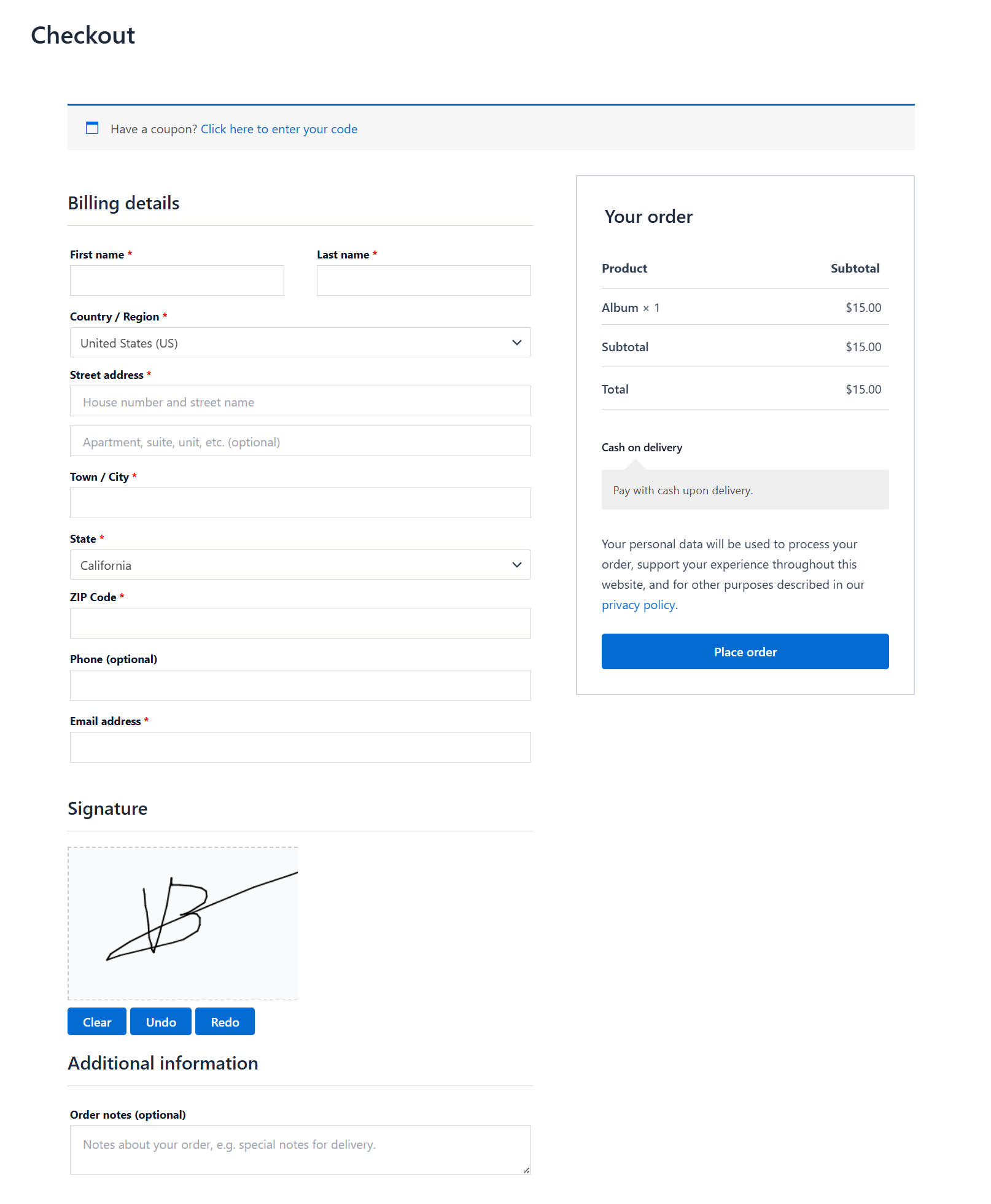Click the coupon notice window icon
The width and height of the screenshot is (991, 1204).
pos(92,128)
